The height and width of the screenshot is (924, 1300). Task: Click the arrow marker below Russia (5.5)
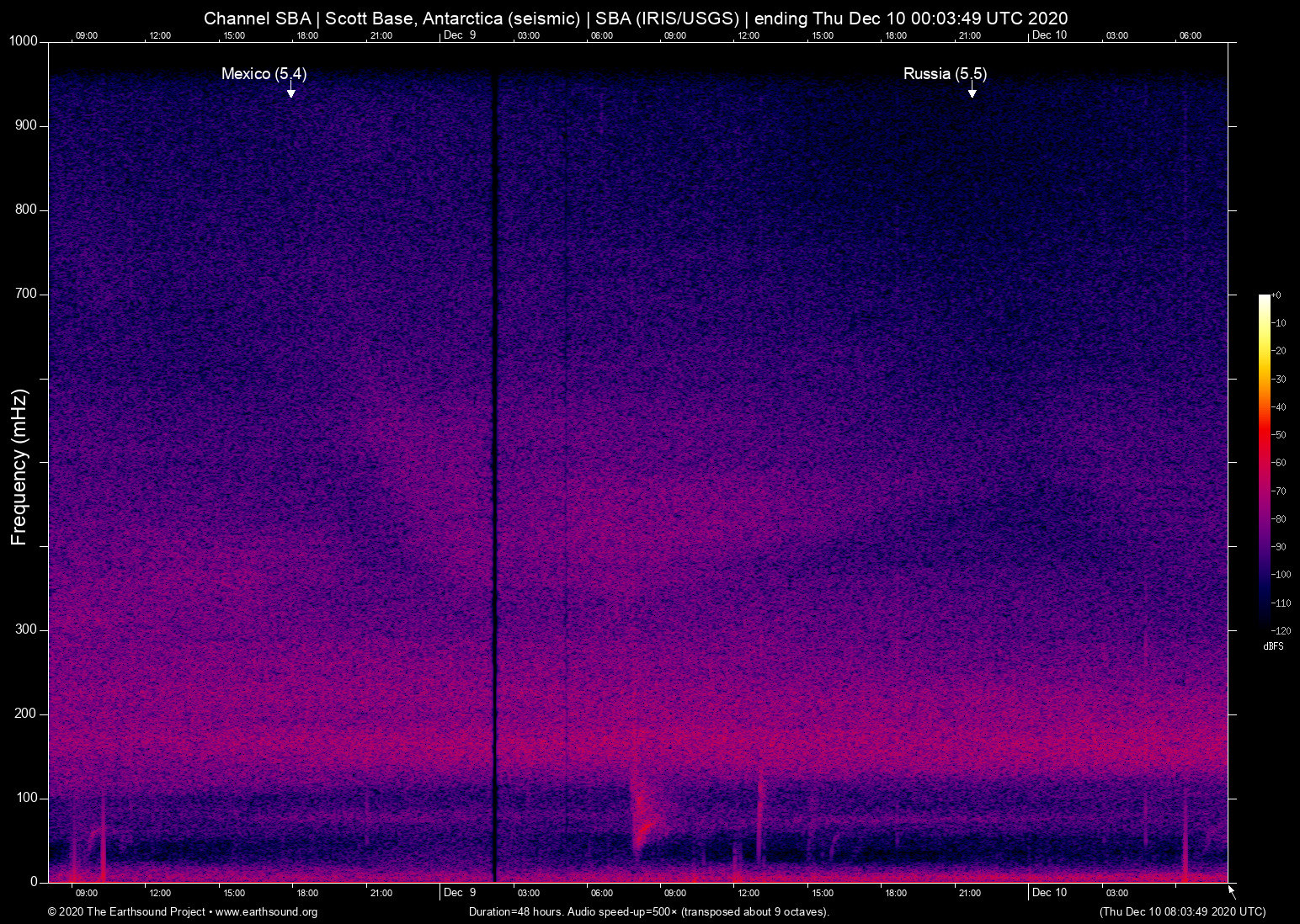click(x=972, y=91)
